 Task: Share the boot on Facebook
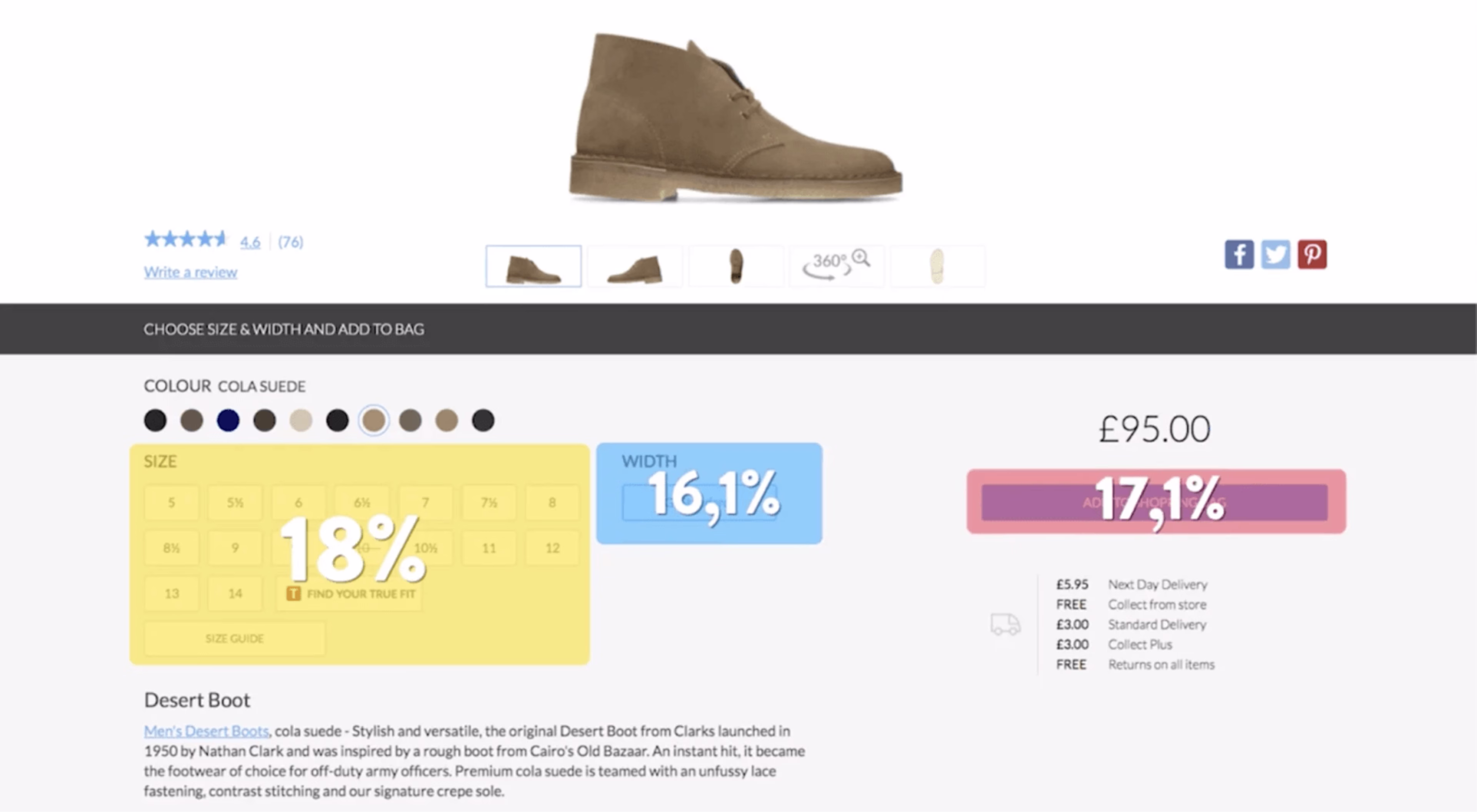[x=1239, y=254]
